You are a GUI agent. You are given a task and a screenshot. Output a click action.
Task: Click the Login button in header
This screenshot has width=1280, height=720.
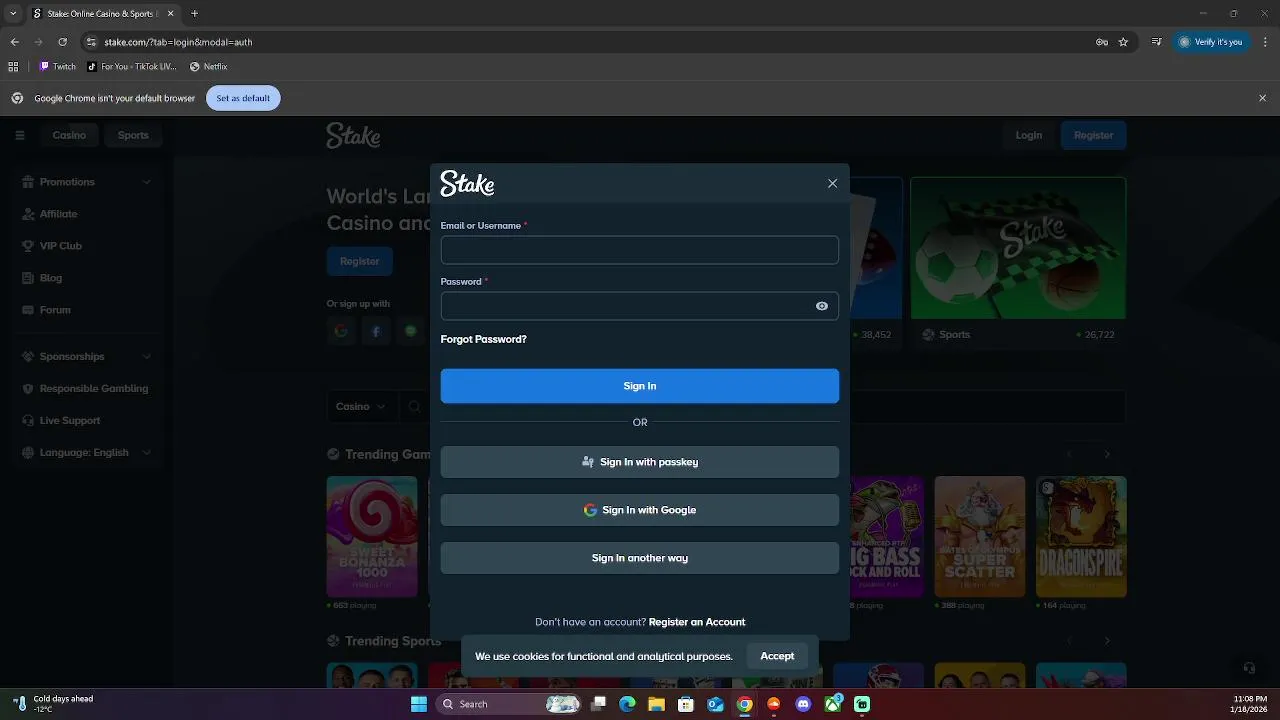tap(1029, 135)
